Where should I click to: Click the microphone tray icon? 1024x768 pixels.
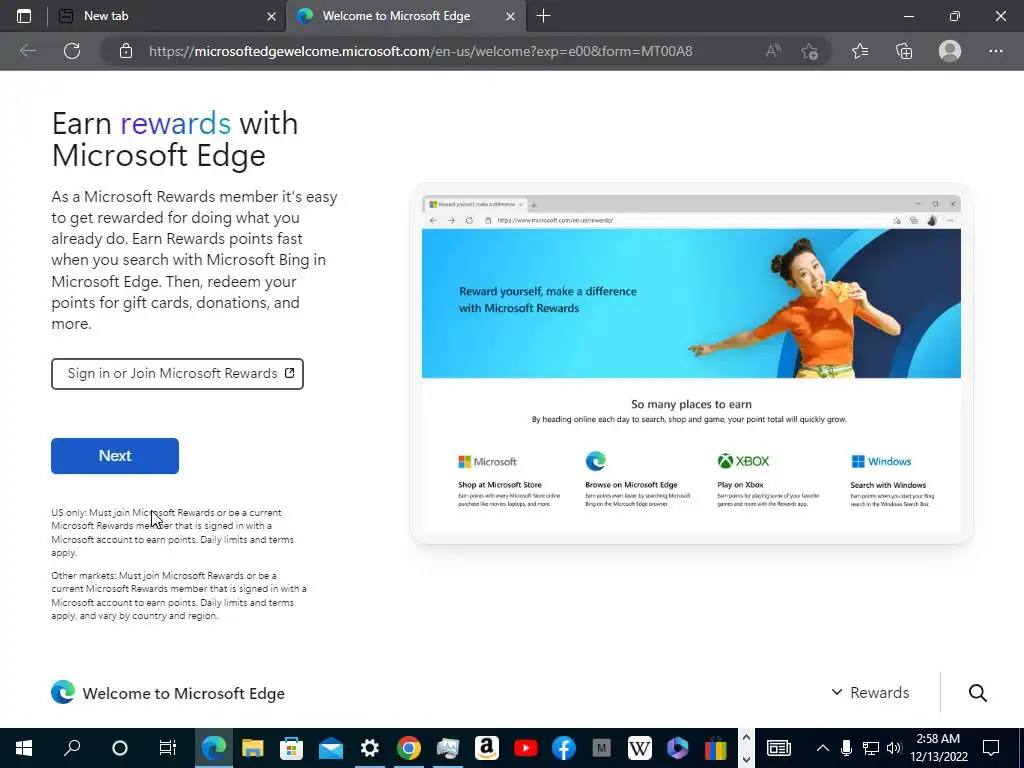[x=846, y=748]
